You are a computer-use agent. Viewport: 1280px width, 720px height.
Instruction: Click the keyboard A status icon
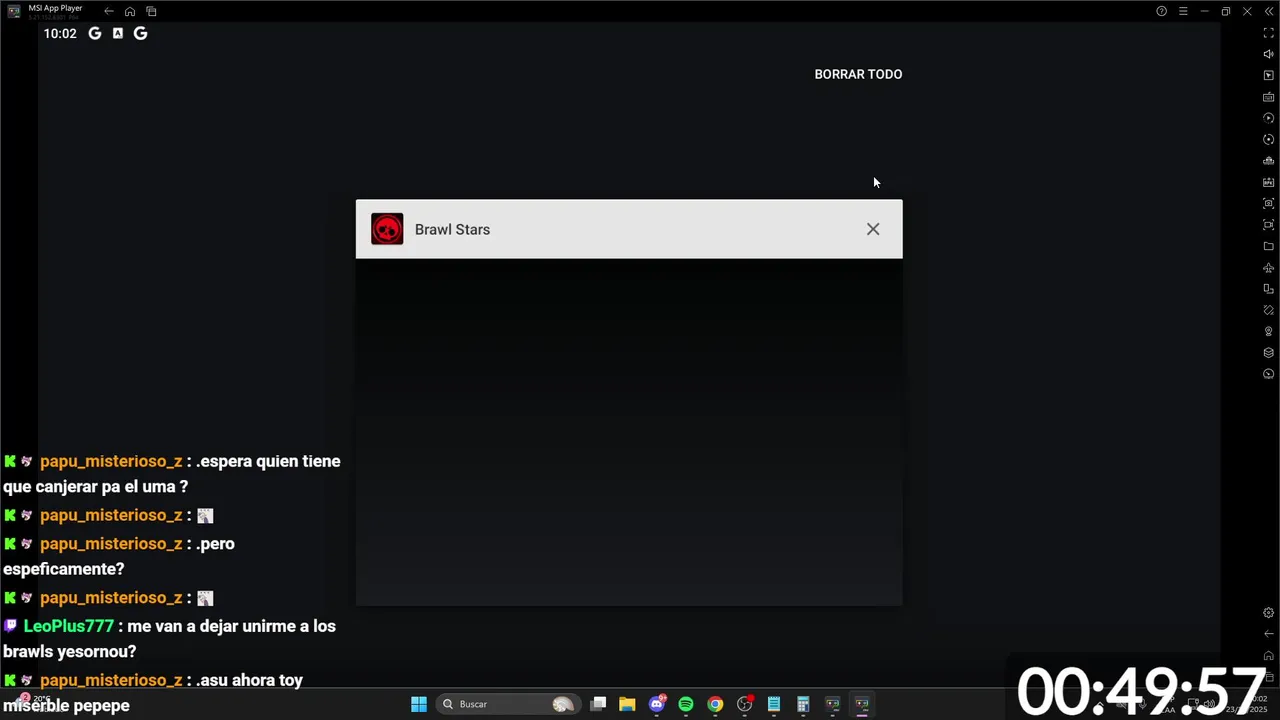[x=118, y=33]
